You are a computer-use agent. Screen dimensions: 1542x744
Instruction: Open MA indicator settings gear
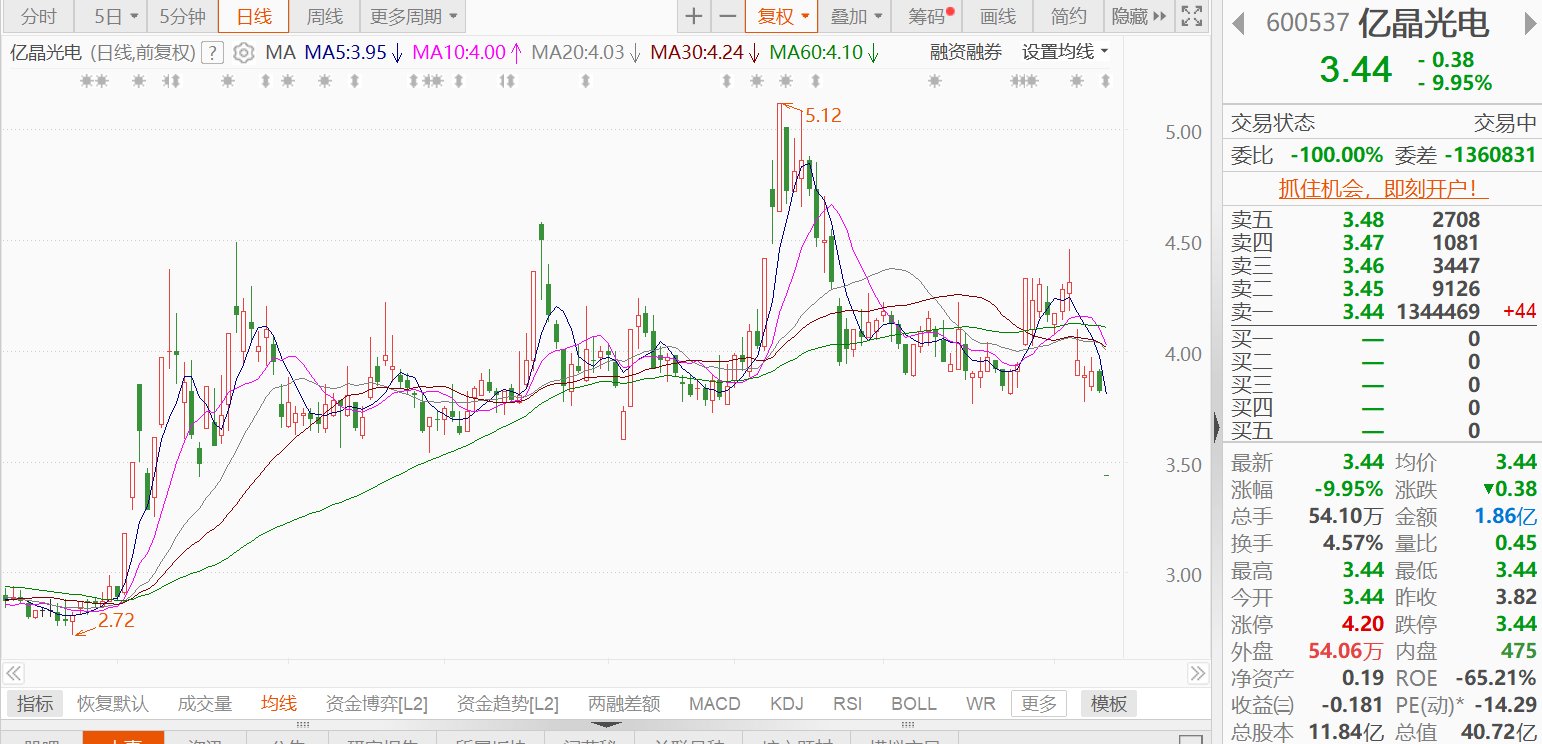pyautogui.click(x=243, y=53)
